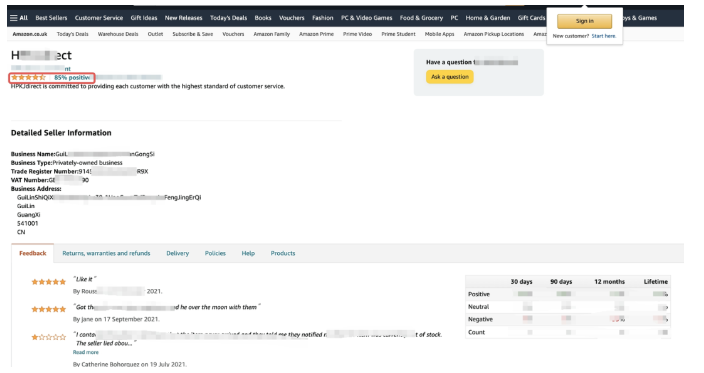Open Amazon Family link

click(272, 34)
